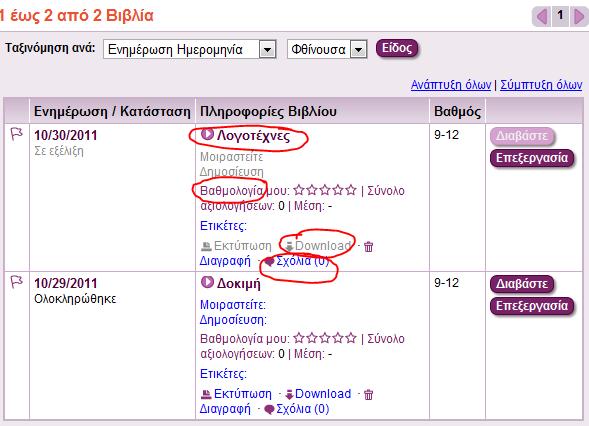This screenshot has height=426, width=589.
Task: Click the Σύμπτυξη όλων link
Action: pos(541,85)
